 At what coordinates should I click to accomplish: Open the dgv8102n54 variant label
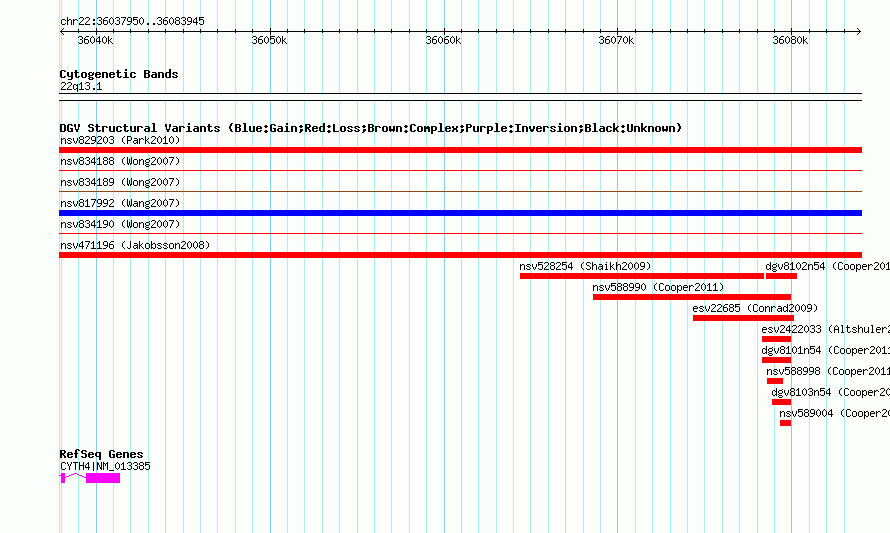coord(828,266)
